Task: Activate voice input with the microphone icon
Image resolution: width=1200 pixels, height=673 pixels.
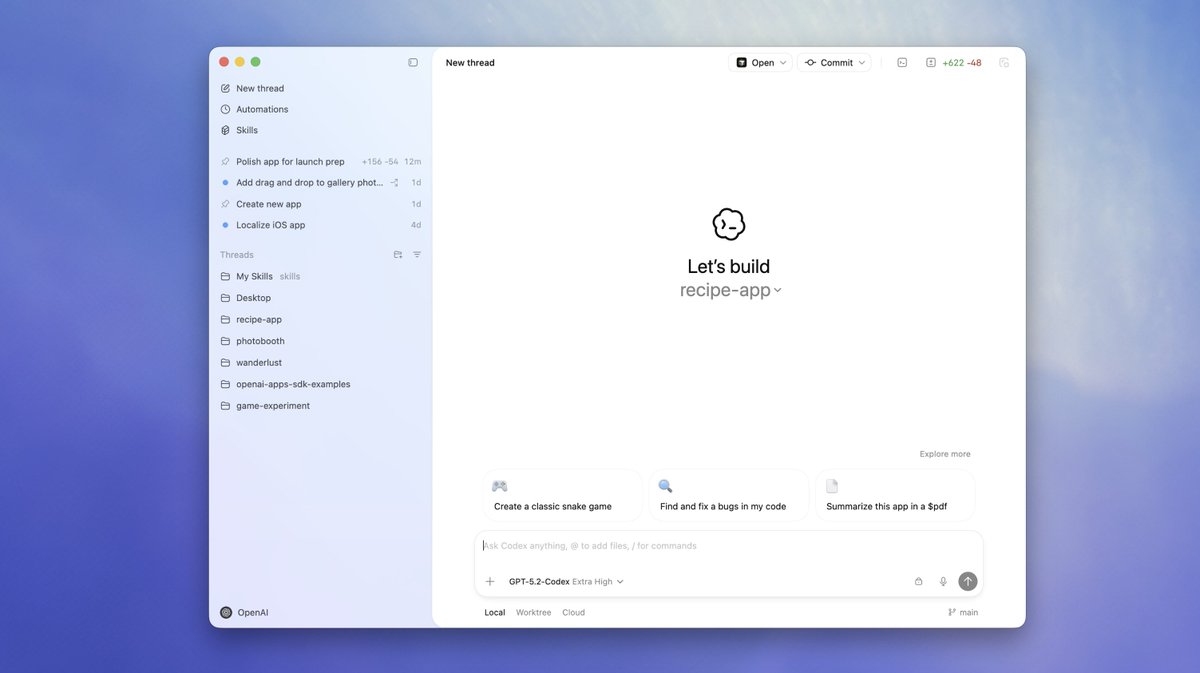Action: point(942,581)
